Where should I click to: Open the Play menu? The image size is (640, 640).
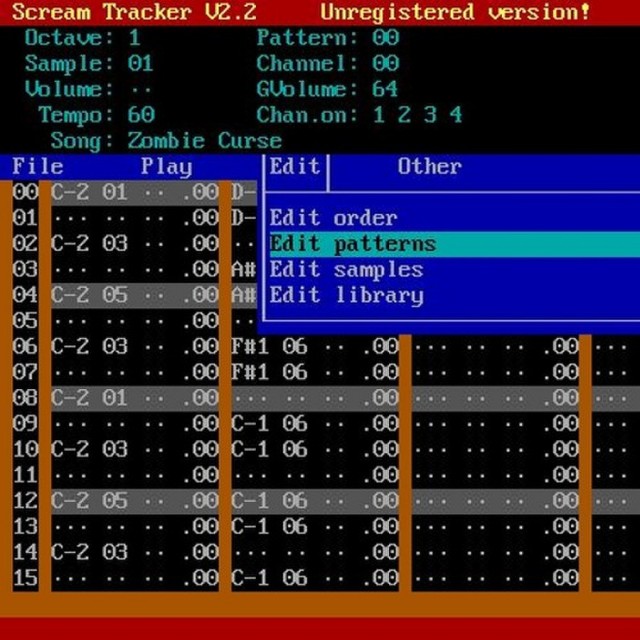[x=167, y=167]
